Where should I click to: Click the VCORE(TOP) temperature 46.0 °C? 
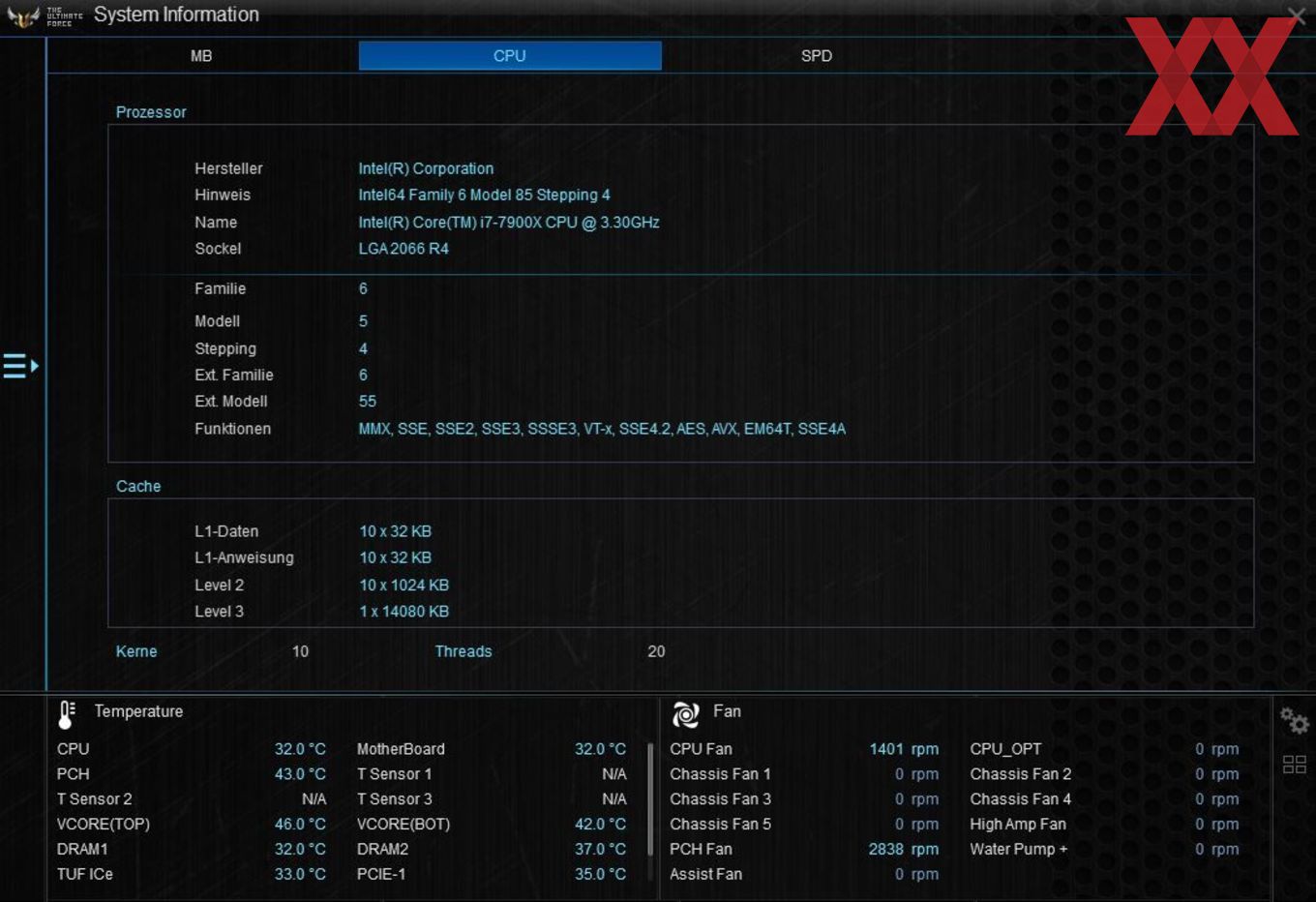(300, 825)
